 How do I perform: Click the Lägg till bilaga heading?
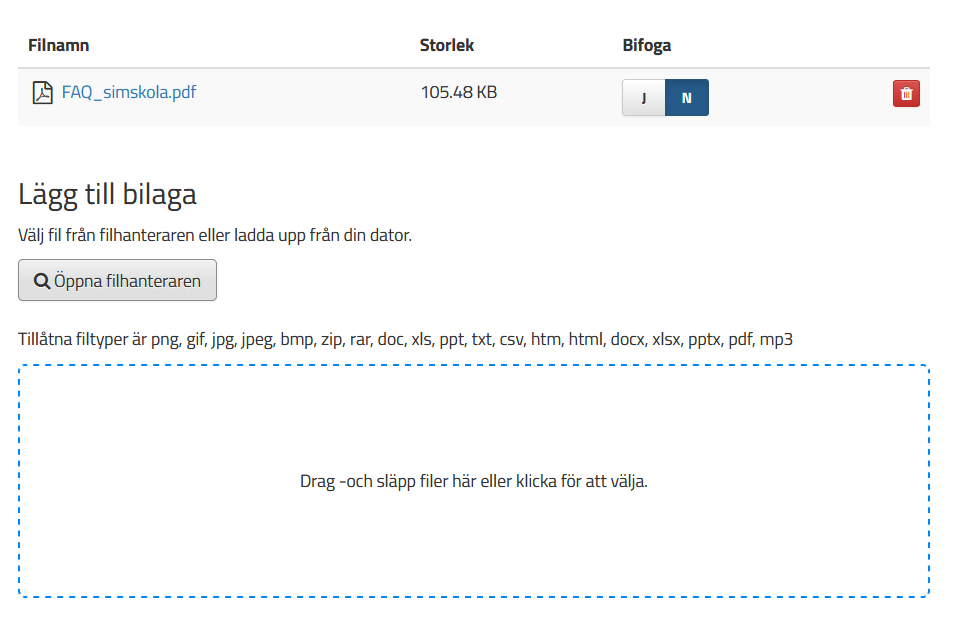coord(107,195)
